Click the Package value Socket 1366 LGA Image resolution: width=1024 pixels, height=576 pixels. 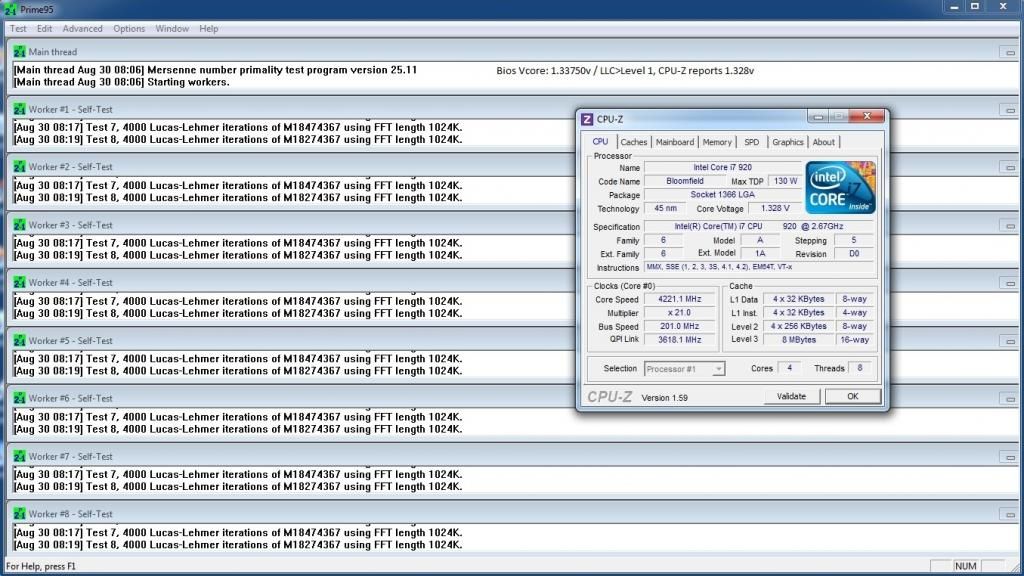pos(722,195)
